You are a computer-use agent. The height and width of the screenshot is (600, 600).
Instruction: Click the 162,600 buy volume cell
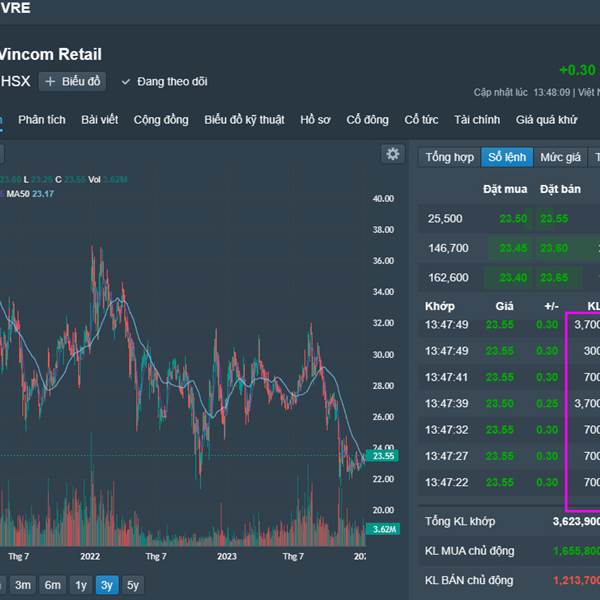tap(448, 278)
